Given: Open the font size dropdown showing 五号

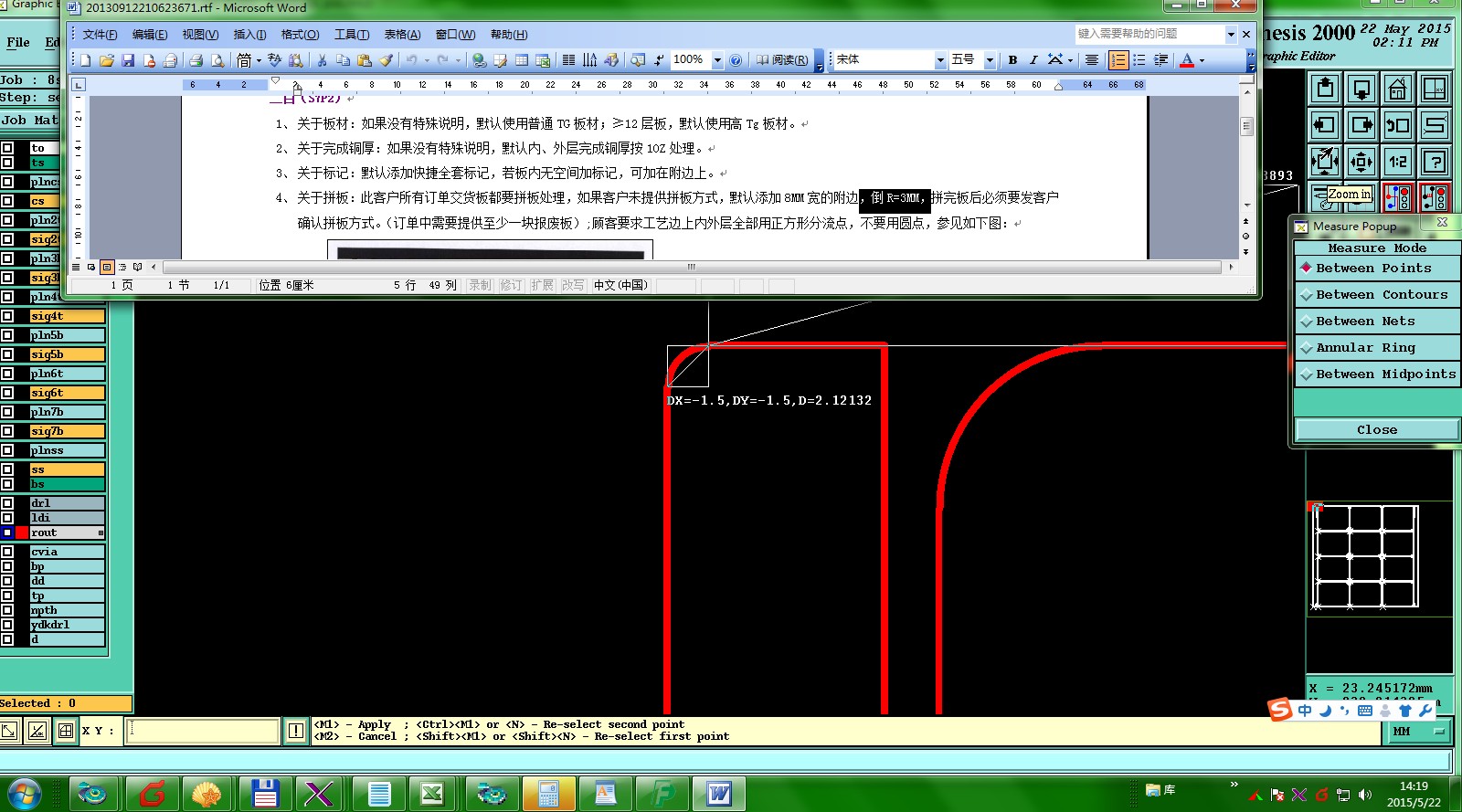Looking at the screenshot, I should [990, 60].
